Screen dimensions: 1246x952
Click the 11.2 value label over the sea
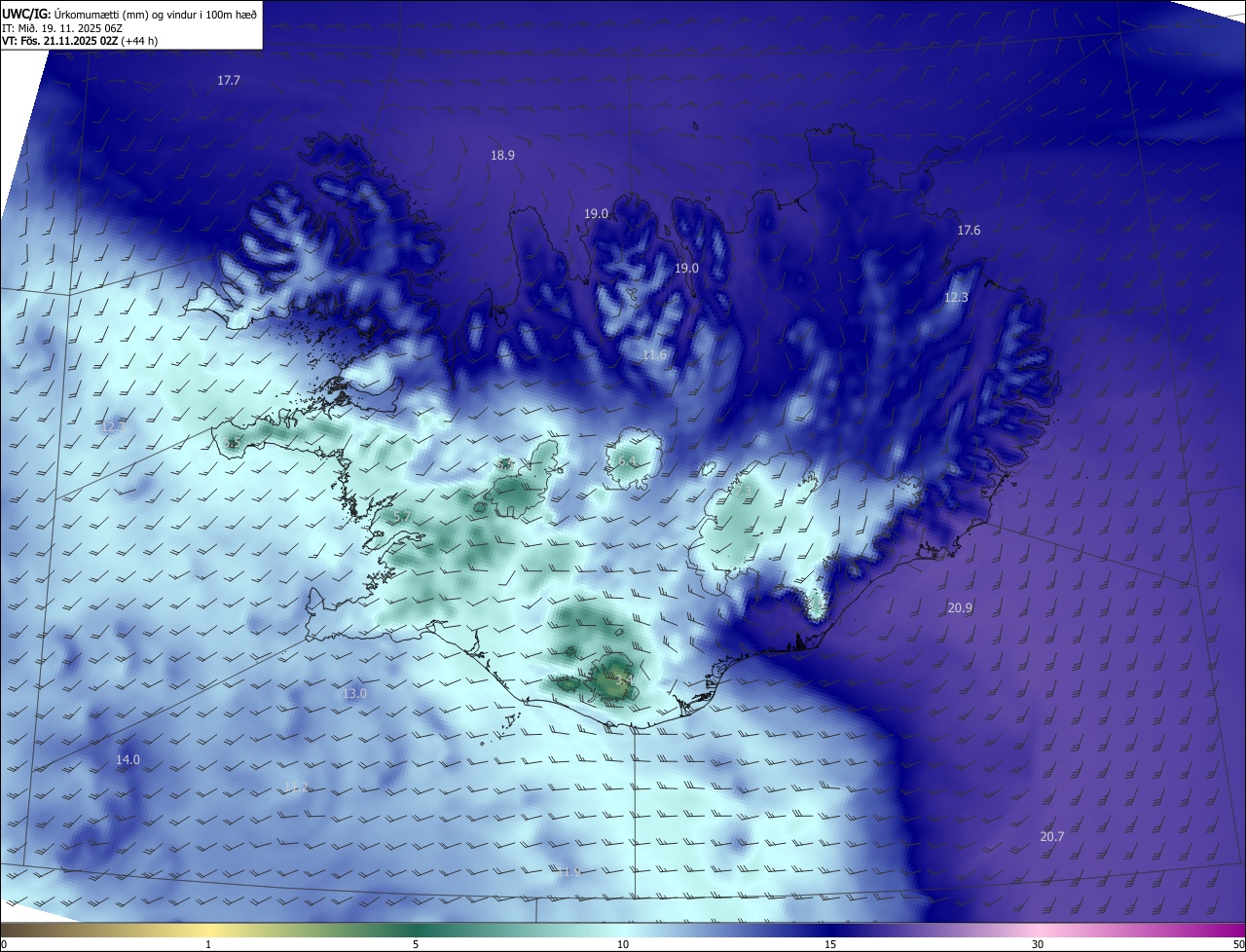296,787
